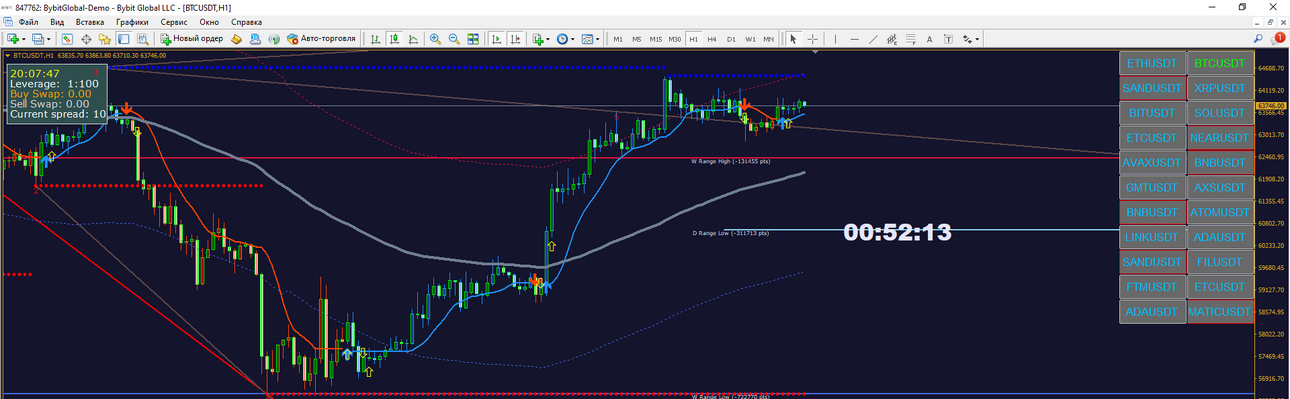
Task: Switch to GMTUSDT symbol button
Action: point(1152,187)
